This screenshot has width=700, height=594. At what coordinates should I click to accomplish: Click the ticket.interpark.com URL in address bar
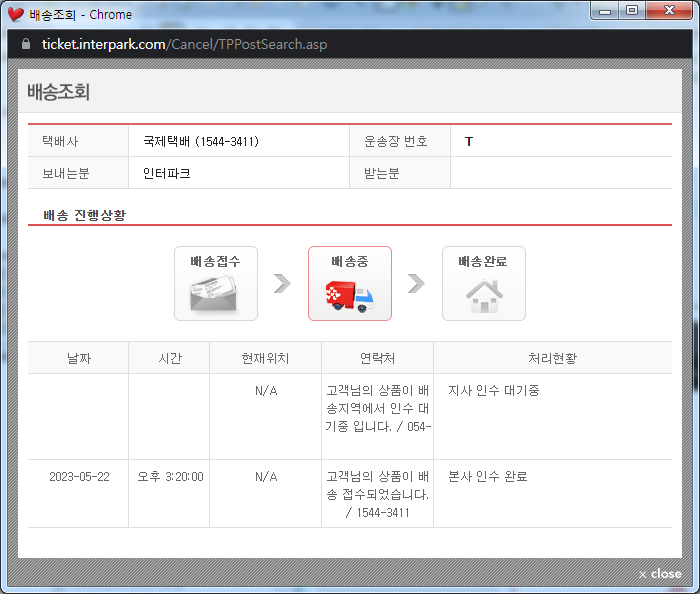184,44
